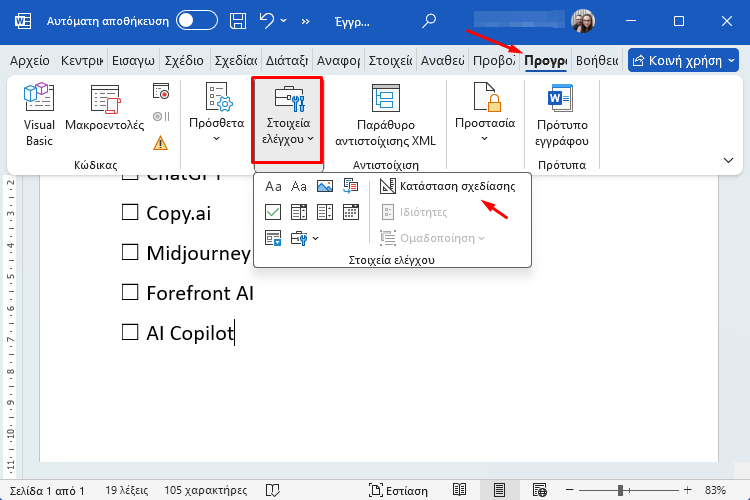
Task: Insert picture content control
Action: point(325,186)
